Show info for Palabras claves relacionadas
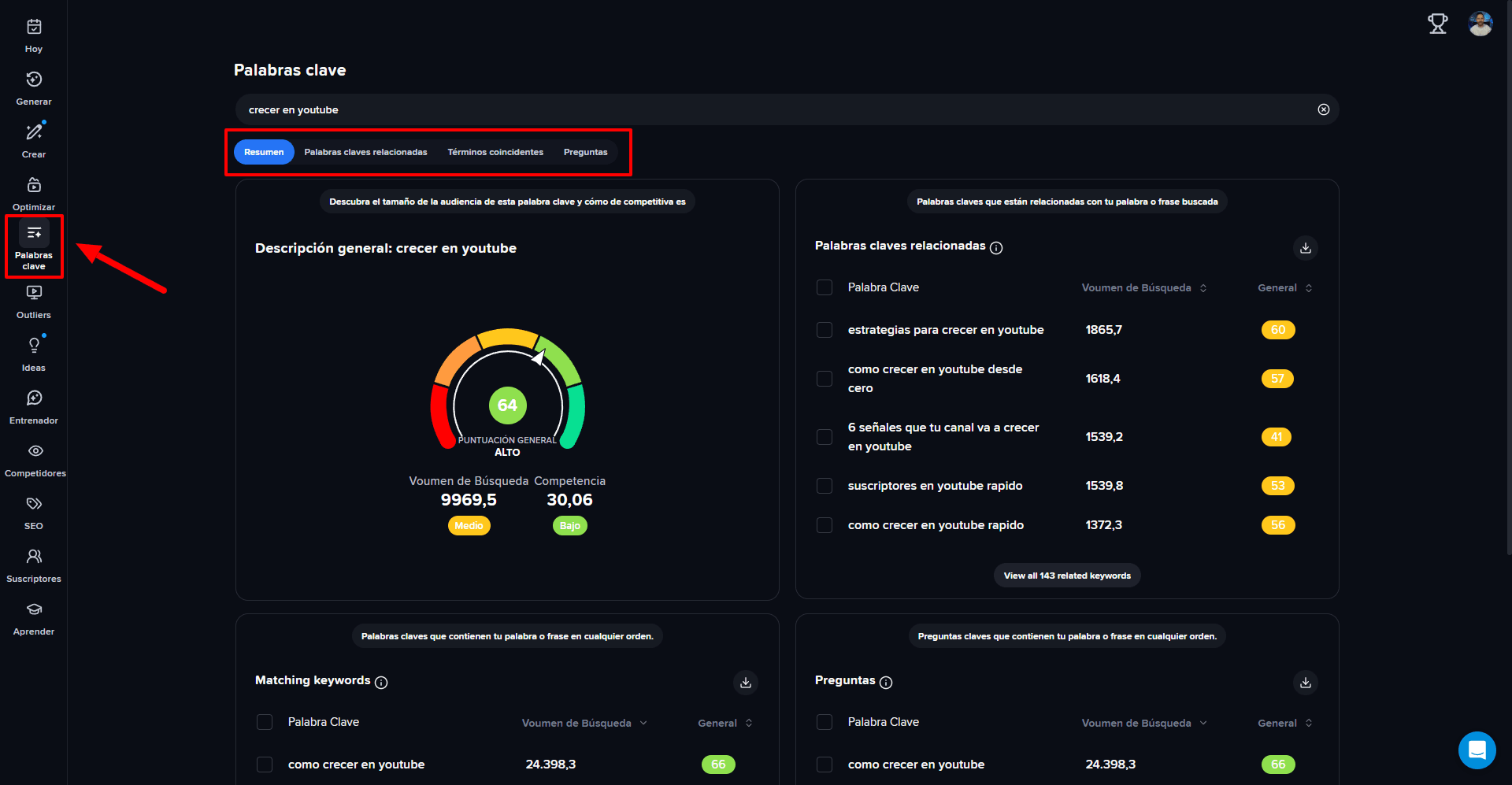The image size is (1512, 785). click(996, 248)
